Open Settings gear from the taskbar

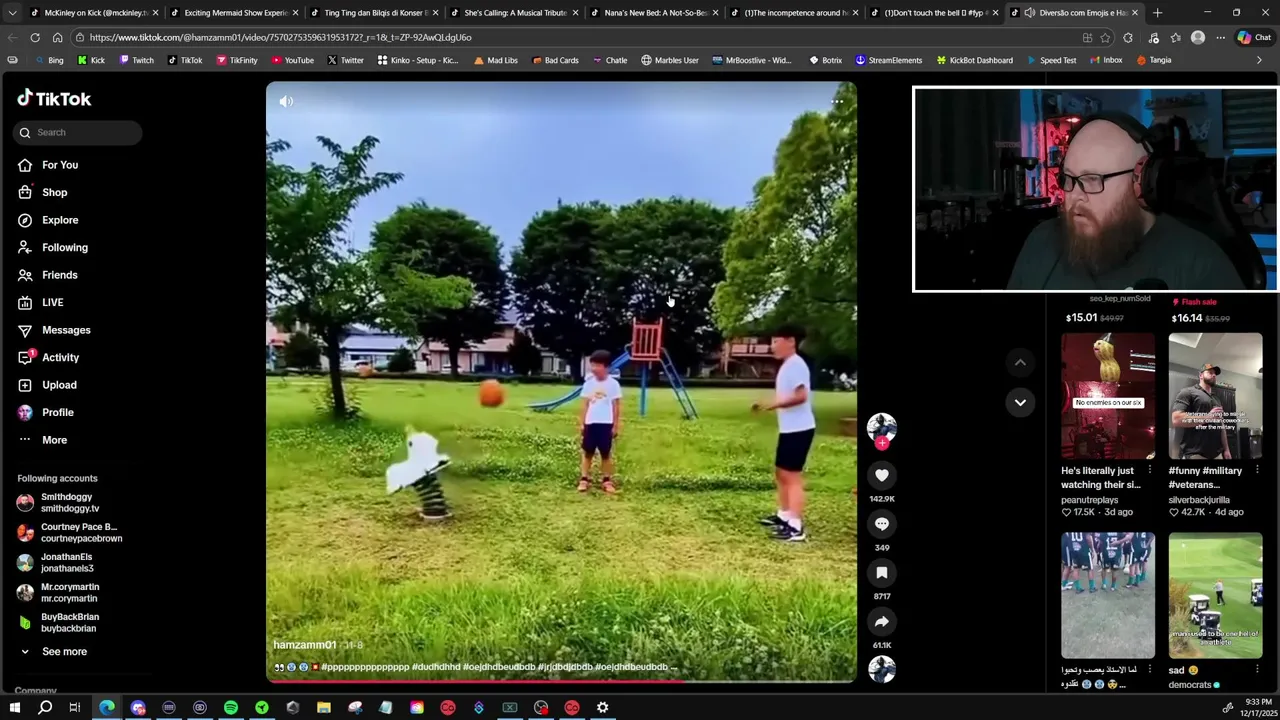602,708
